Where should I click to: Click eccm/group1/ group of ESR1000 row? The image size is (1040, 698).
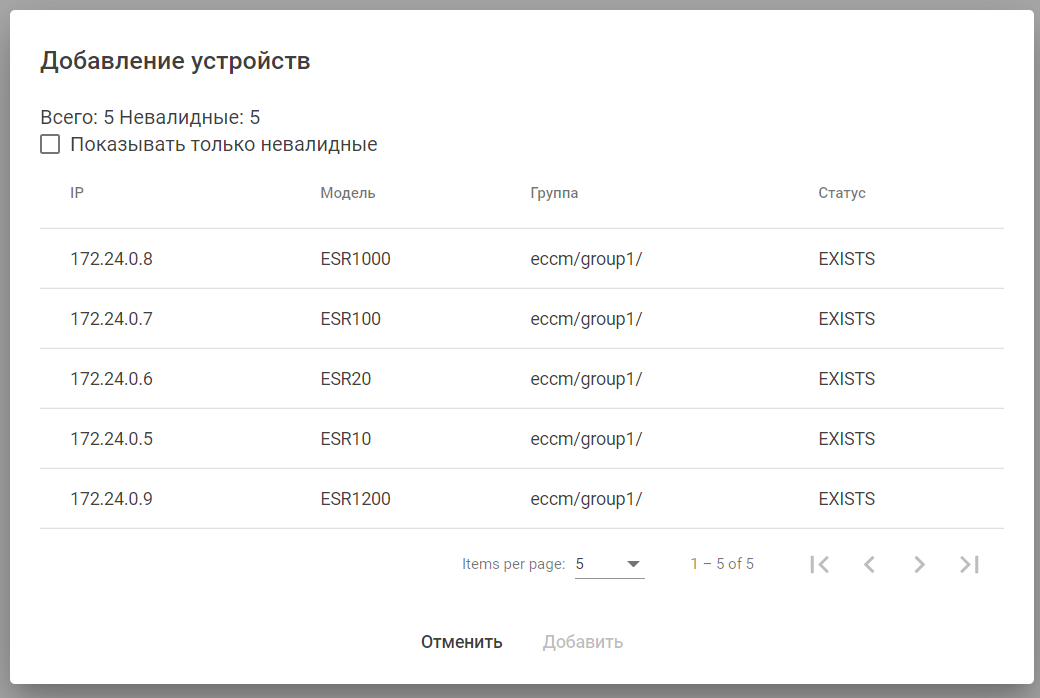tap(586, 259)
